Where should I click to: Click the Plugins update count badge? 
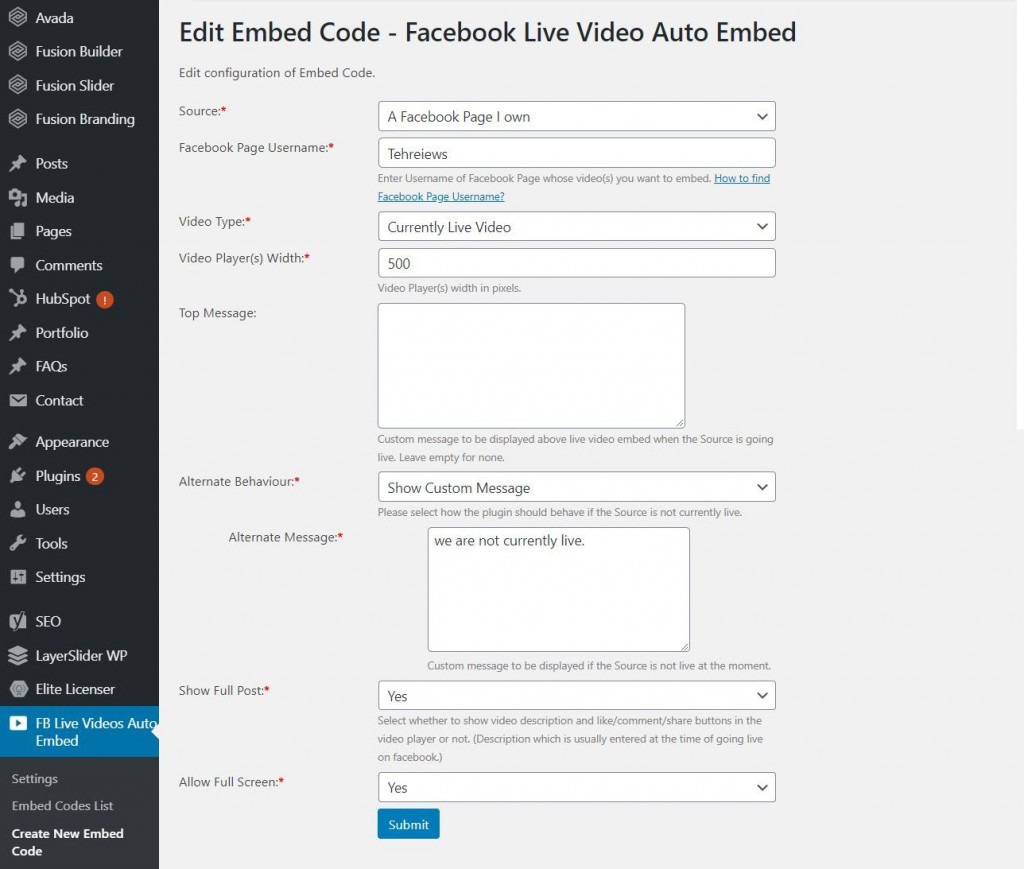click(x=95, y=477)
